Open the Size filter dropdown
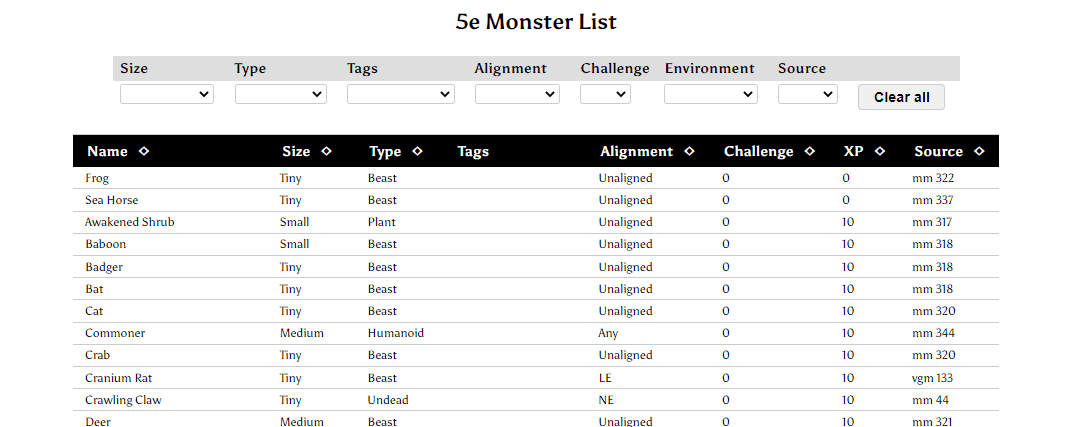 167,95
